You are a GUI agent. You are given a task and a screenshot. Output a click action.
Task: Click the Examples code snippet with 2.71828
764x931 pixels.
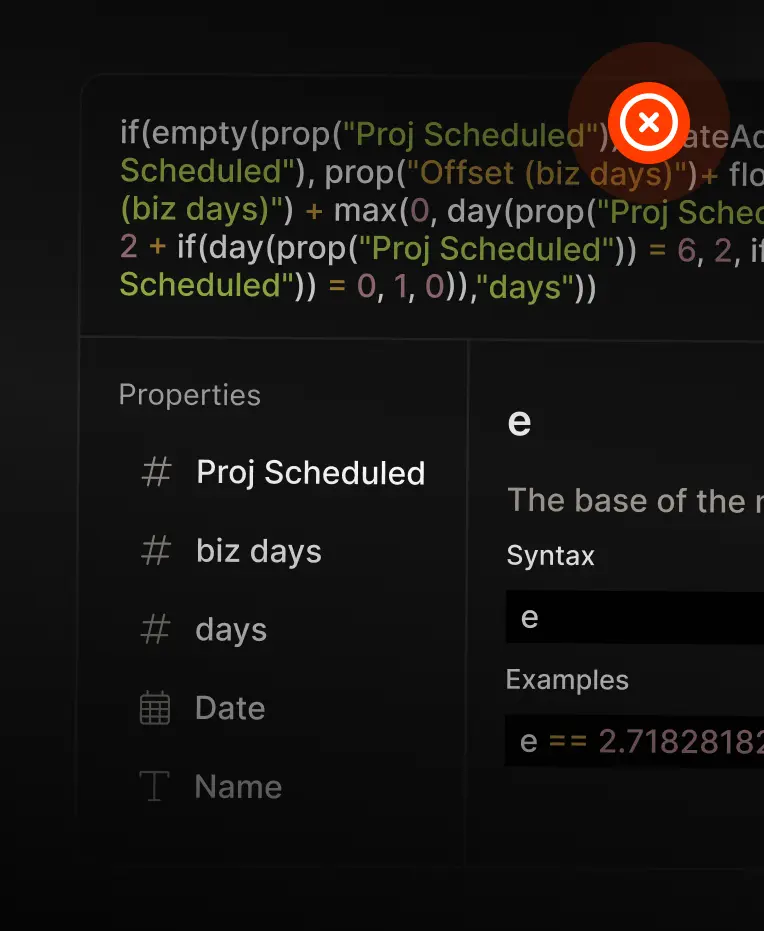pos(635,741)
